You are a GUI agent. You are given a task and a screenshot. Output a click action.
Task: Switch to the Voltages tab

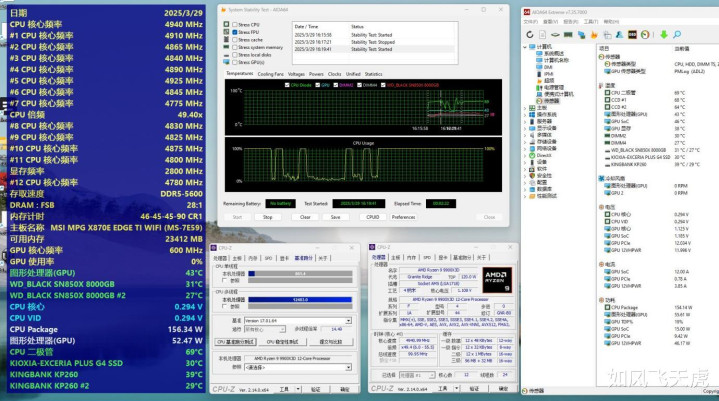[296, 74]
